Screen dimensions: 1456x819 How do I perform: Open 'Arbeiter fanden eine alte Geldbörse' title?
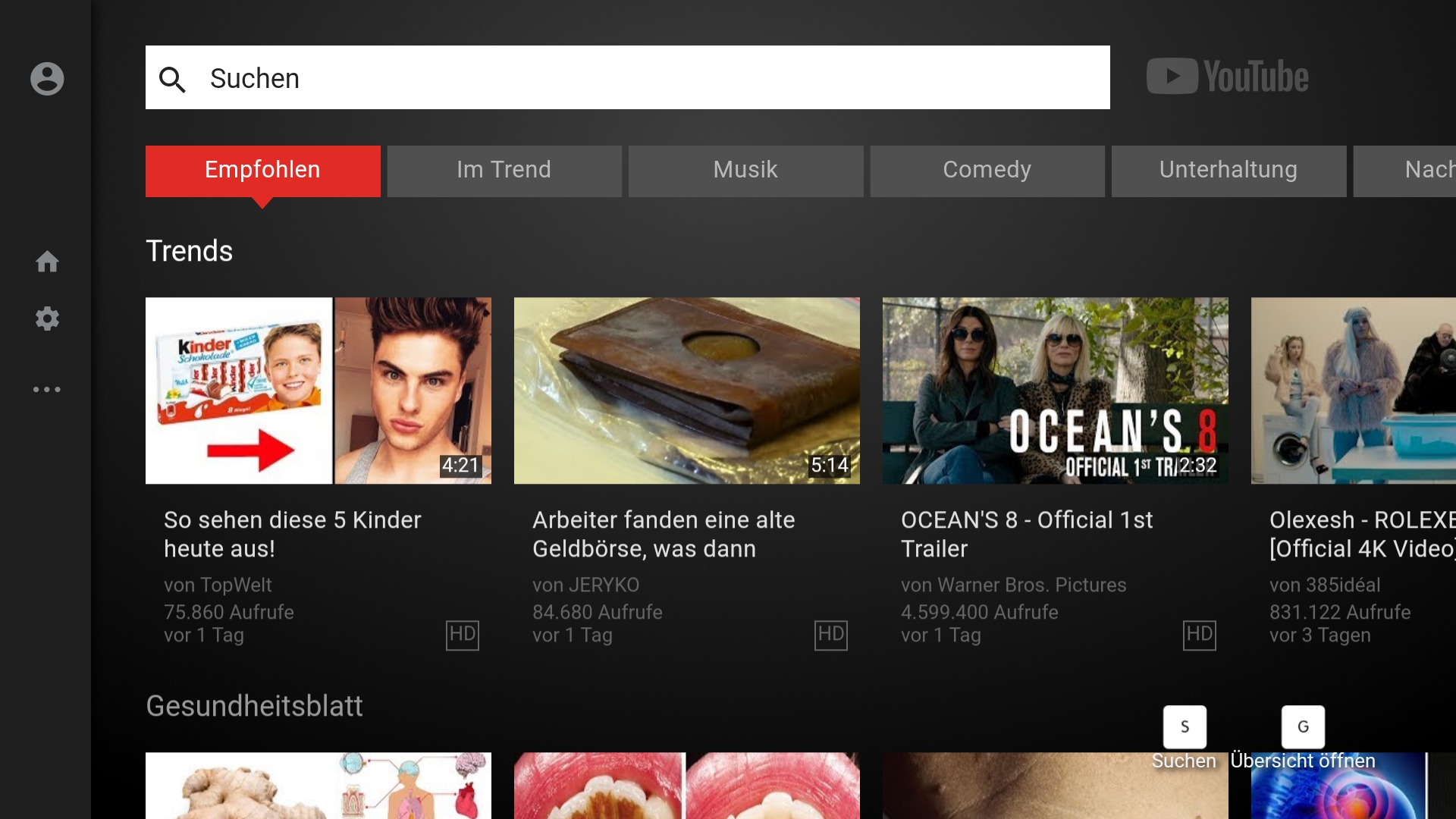coord(663,534)
